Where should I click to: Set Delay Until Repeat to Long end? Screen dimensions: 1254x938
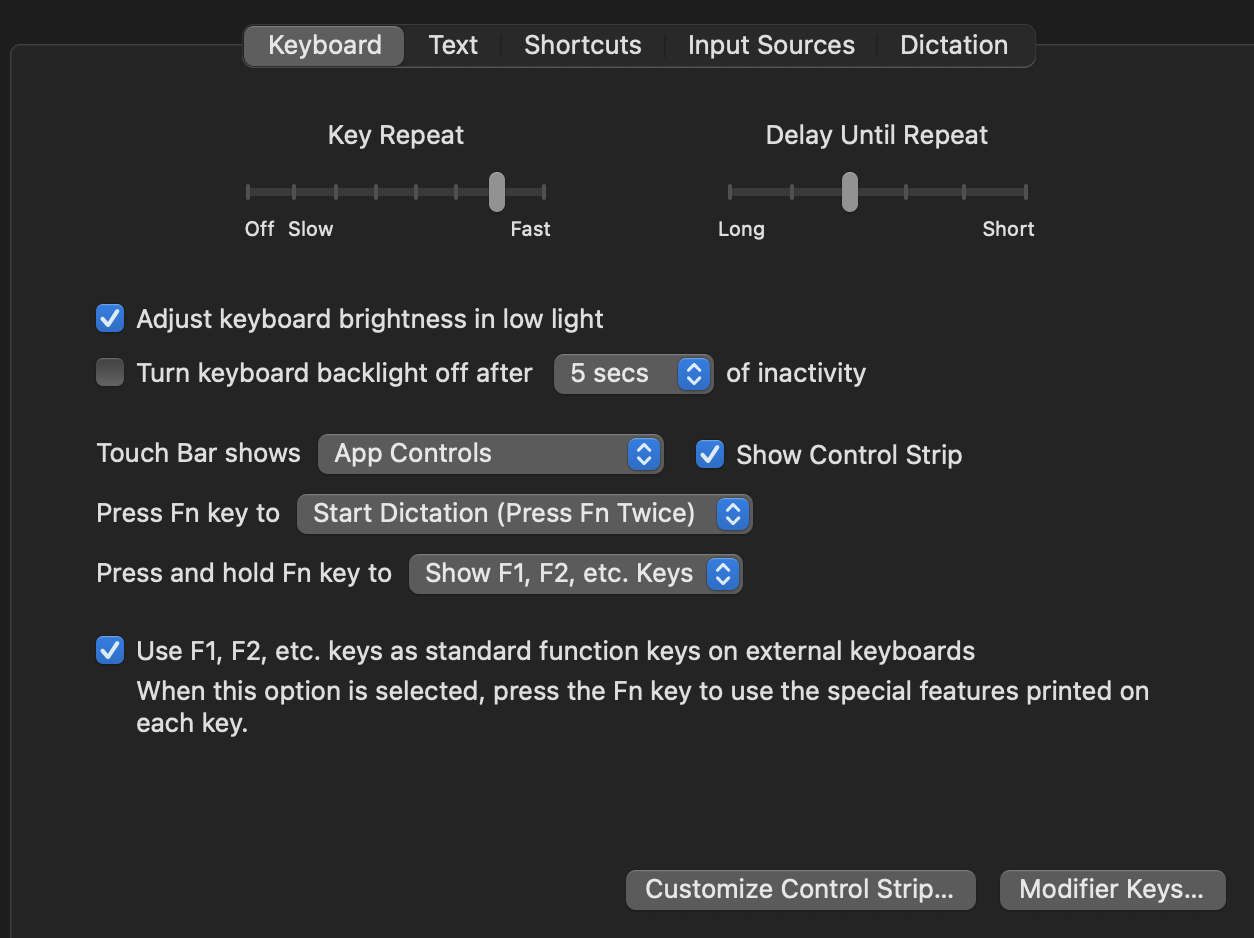(731, 192)
